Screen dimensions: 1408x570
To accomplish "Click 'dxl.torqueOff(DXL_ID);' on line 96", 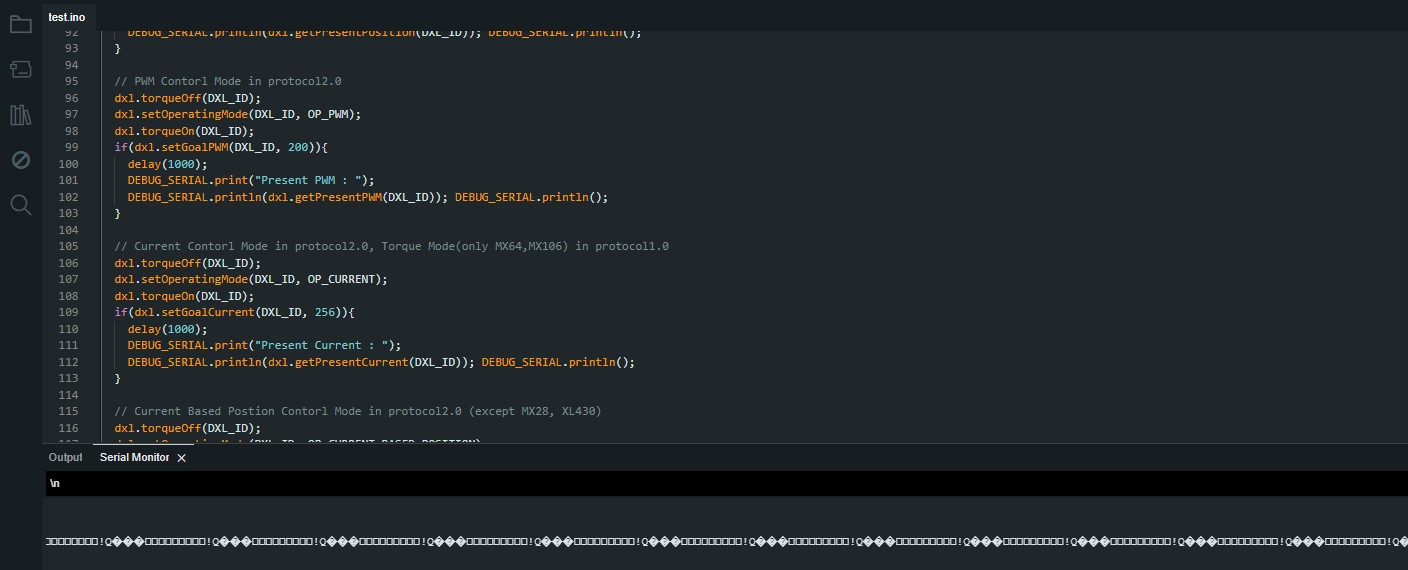I will pyautogui.click(x=187, y=98).
